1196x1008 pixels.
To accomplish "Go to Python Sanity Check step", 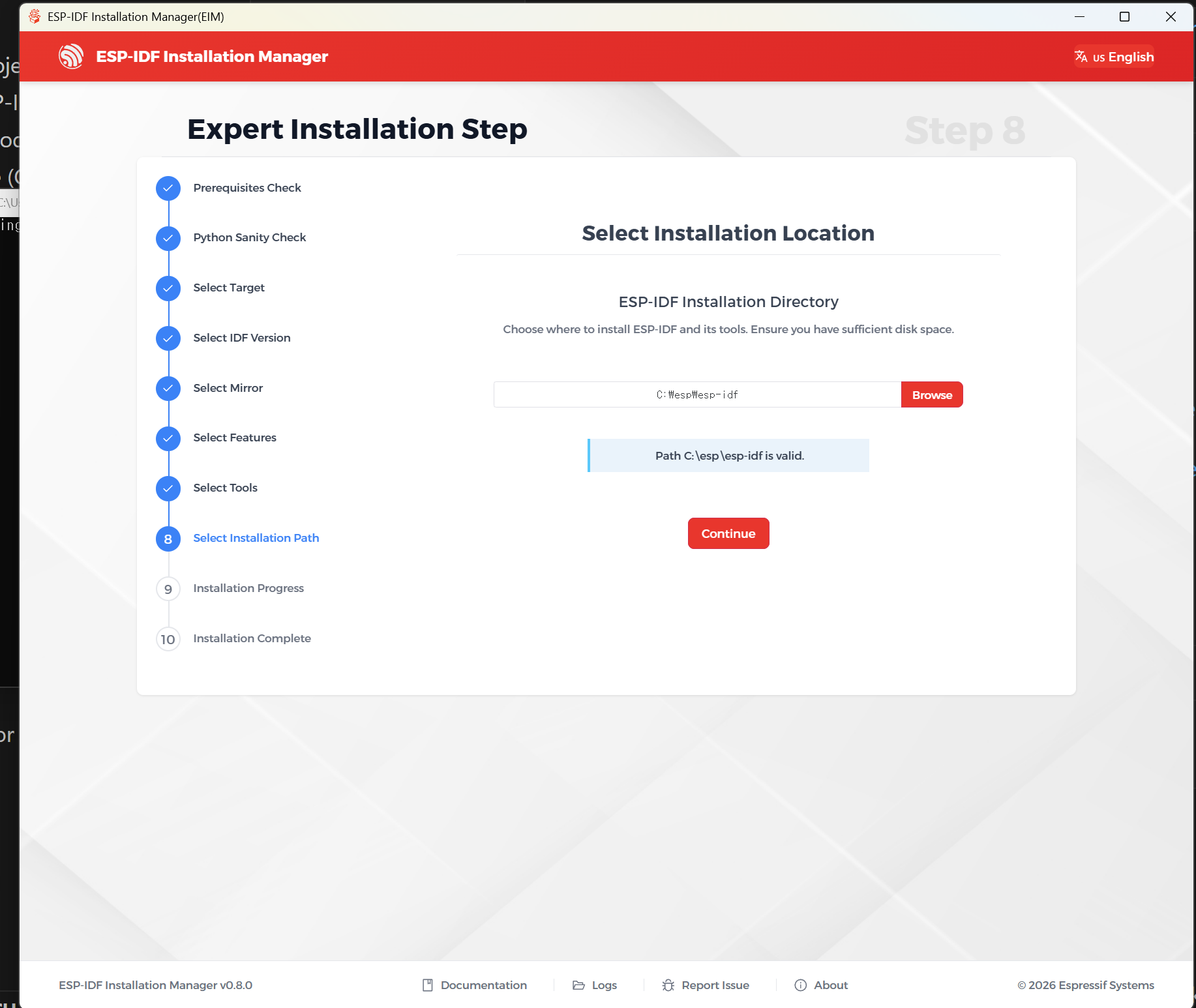I will [x=249, y=237].
